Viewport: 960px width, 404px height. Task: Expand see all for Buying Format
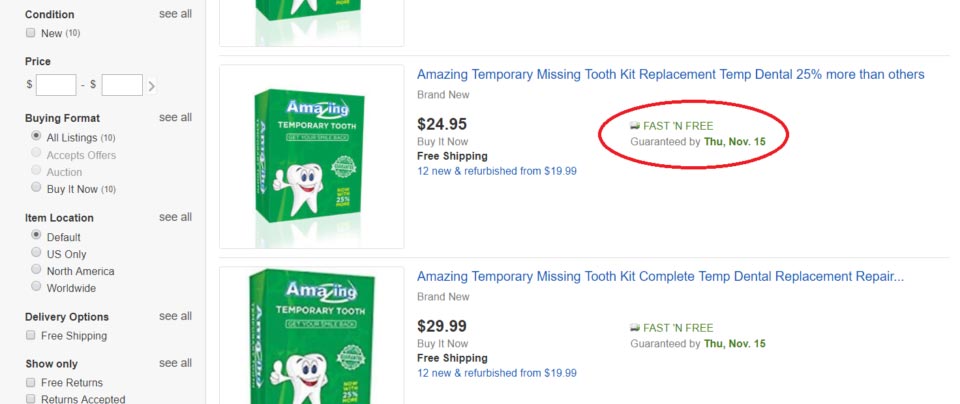click(175, 118)
